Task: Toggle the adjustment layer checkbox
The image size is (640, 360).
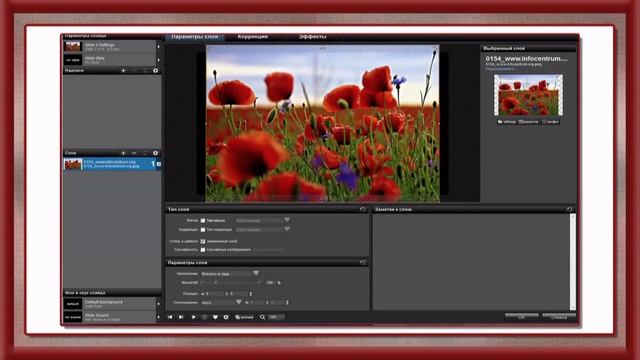Action: 203,230
